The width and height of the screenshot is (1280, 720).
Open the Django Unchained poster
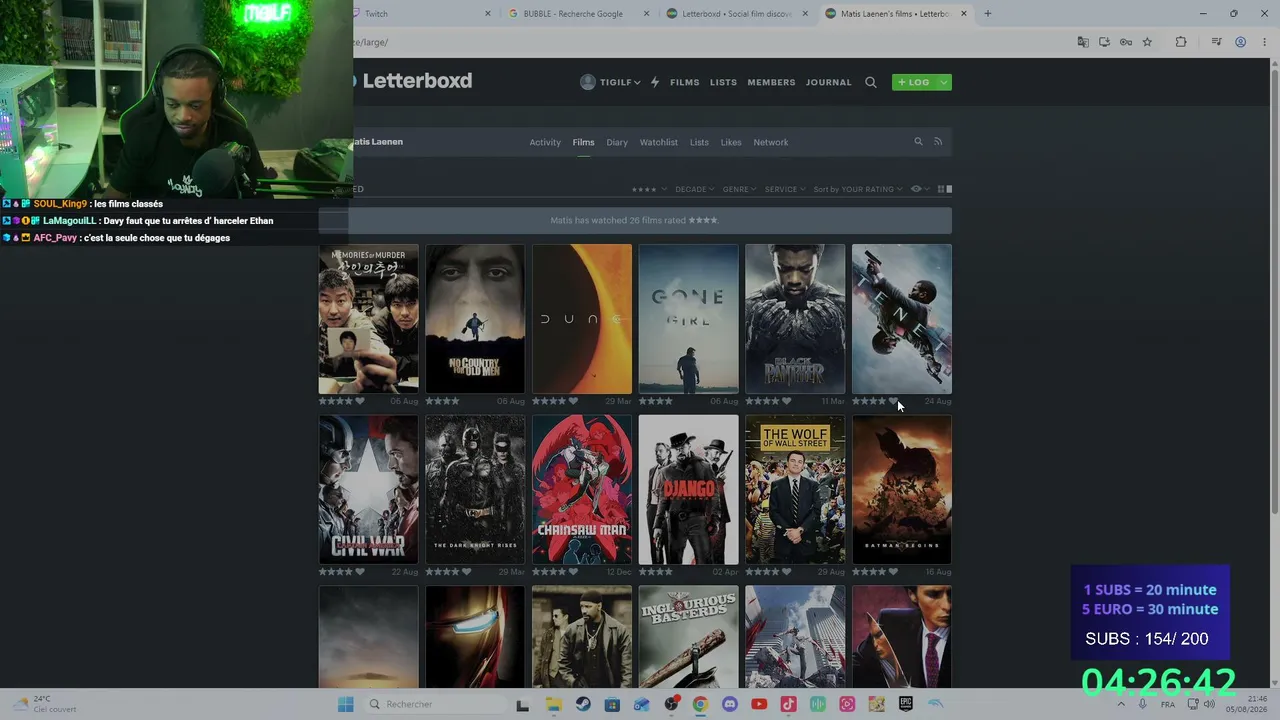tap(689, 490)
